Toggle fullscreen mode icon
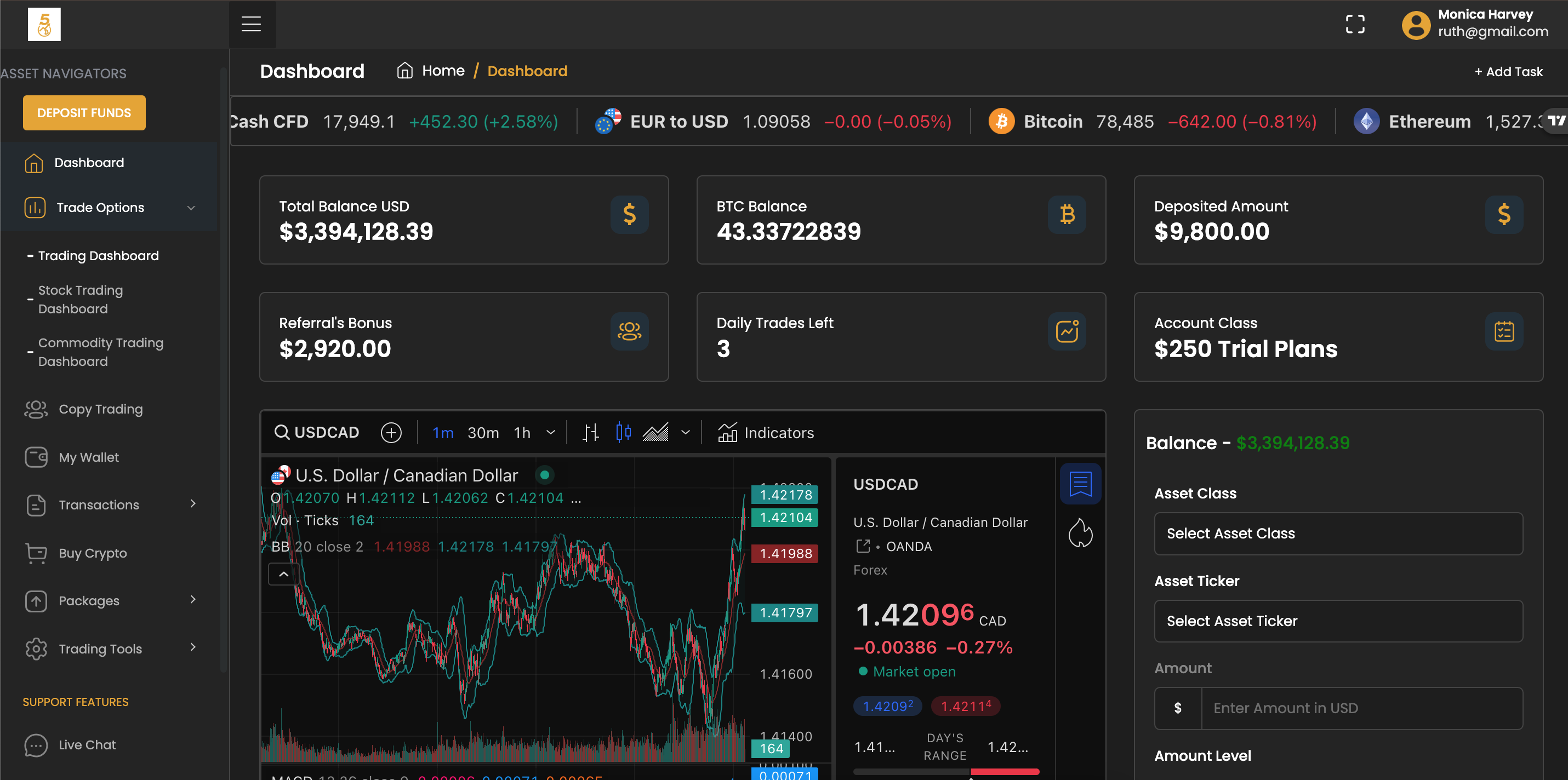The width and height of the screenshot is (1568, 780). 1354,24
